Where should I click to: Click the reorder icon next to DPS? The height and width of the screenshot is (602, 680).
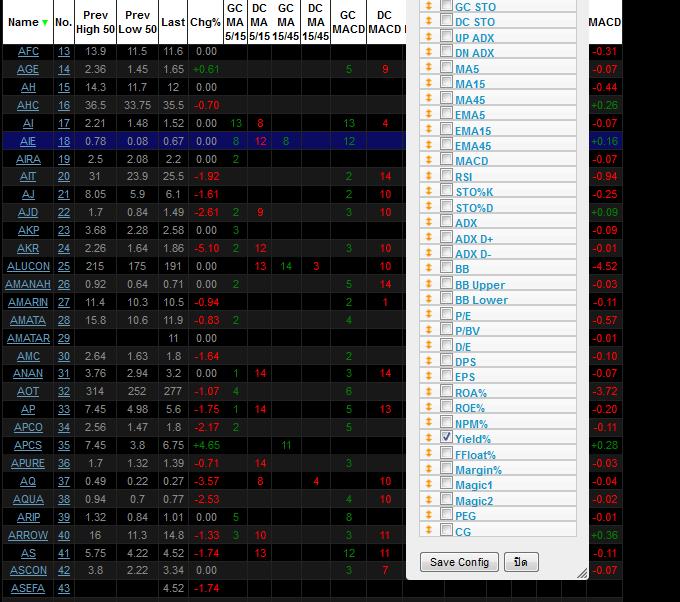428,360
